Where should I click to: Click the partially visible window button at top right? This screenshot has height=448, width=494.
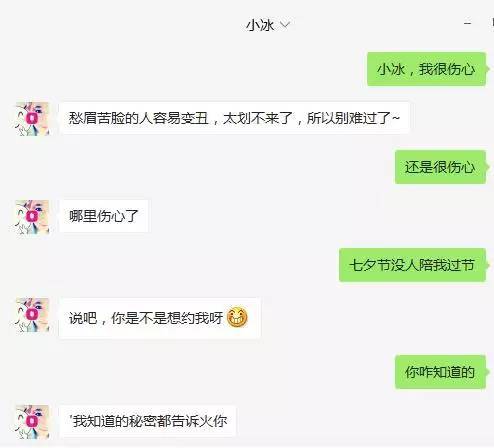pos(492,23)
